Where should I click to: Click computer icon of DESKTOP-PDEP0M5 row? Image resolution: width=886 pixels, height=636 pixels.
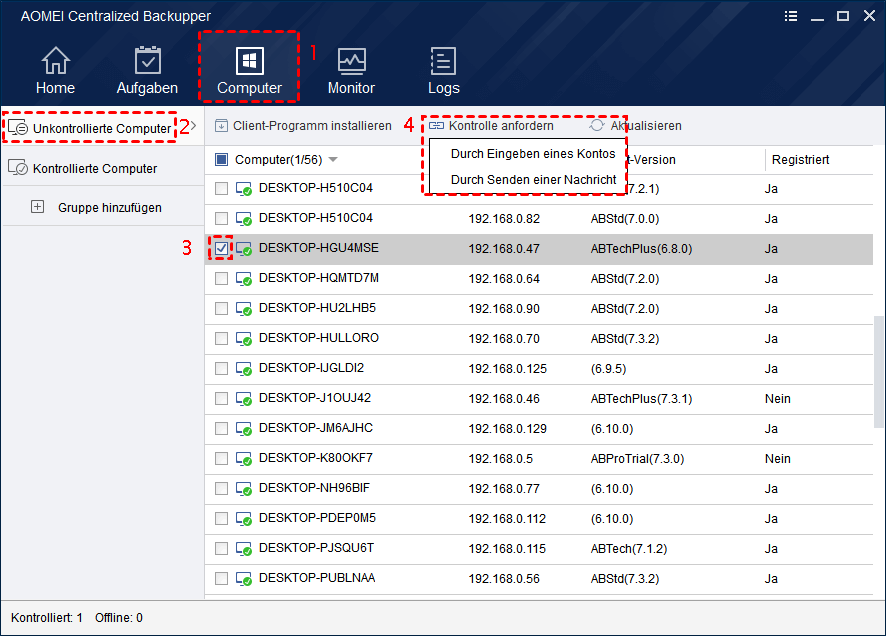click(244, 519)
